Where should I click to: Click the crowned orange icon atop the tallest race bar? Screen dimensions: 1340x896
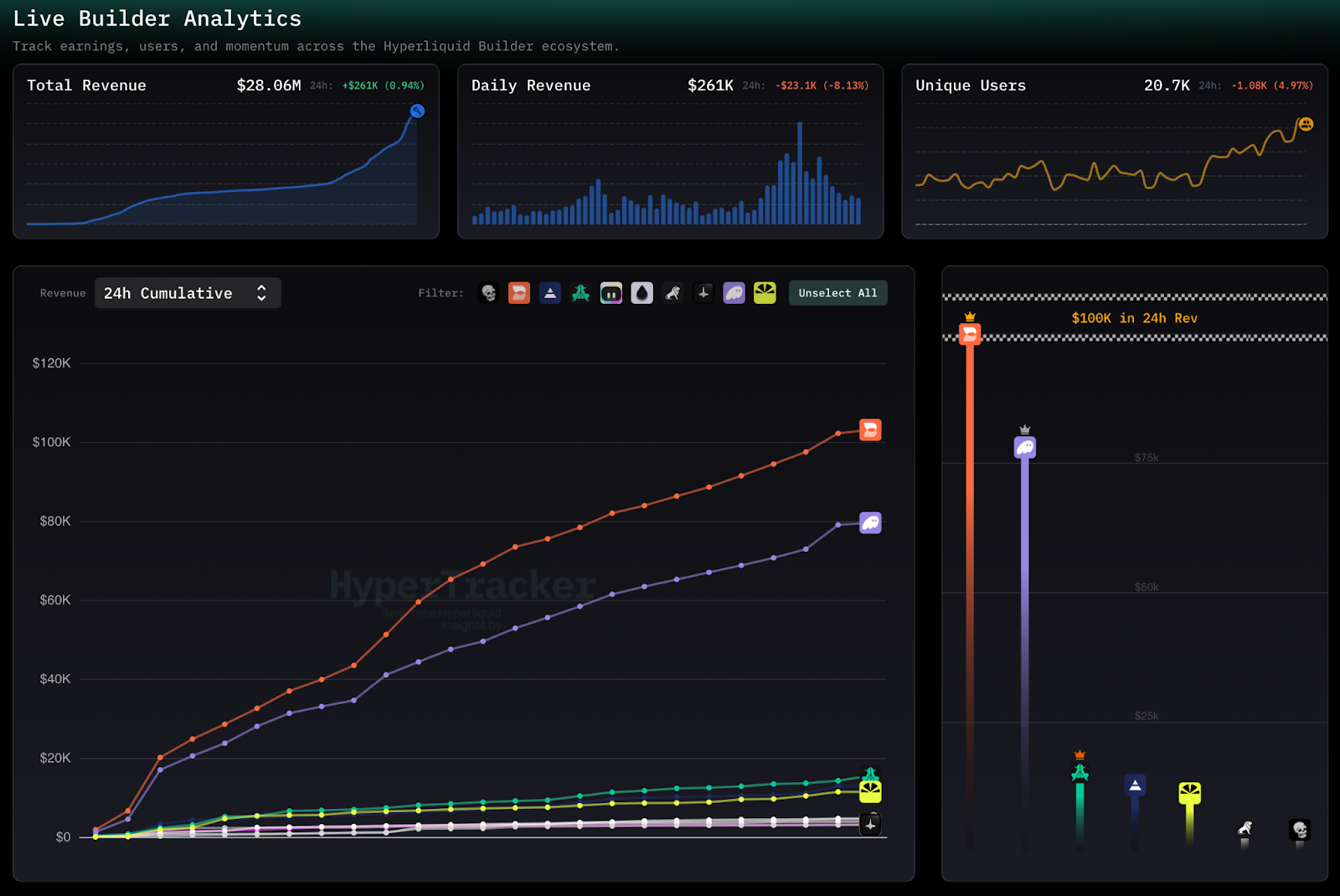(x=970, y=334)
